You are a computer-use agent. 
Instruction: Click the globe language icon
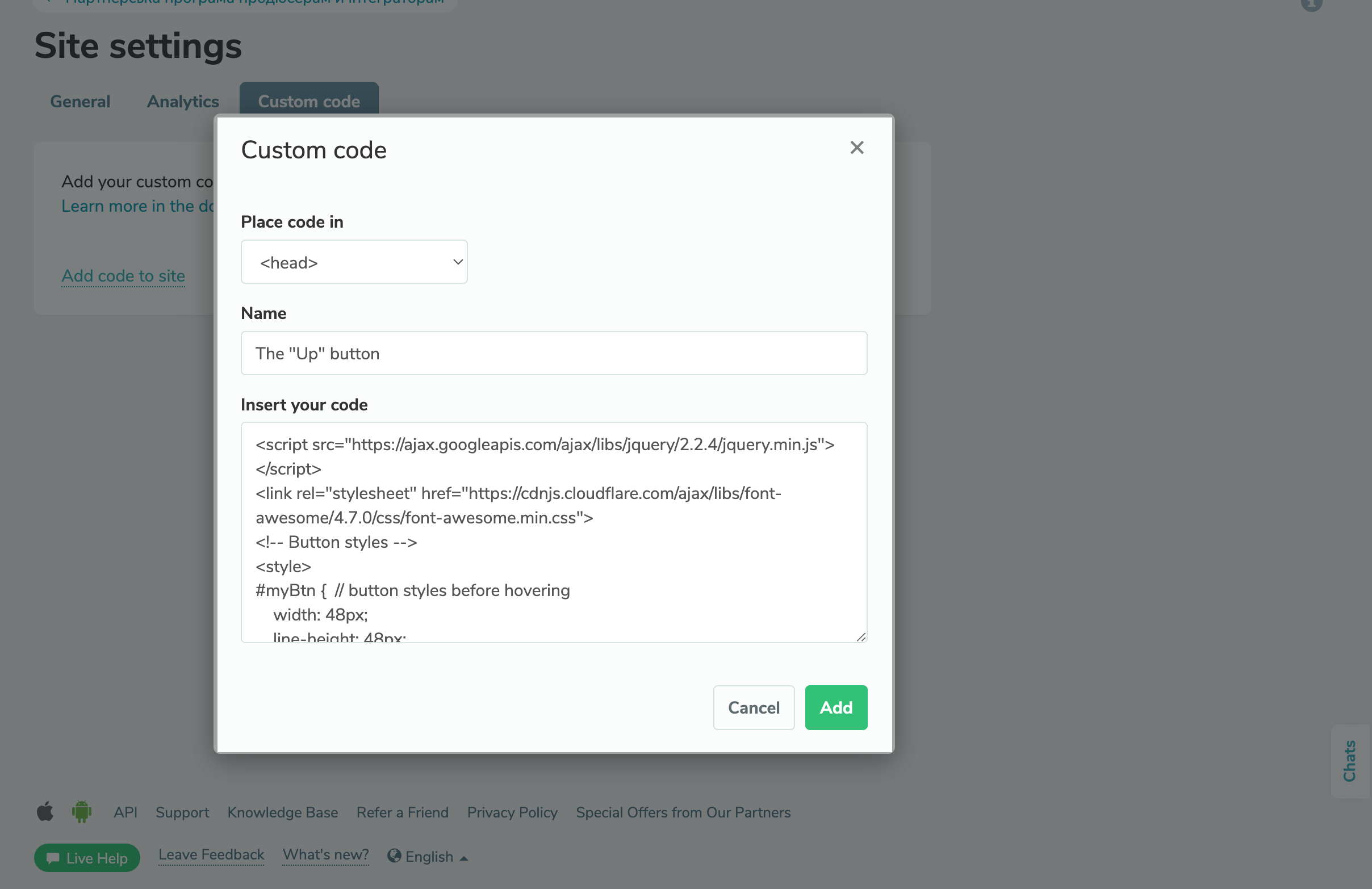(x=394, y=856)
